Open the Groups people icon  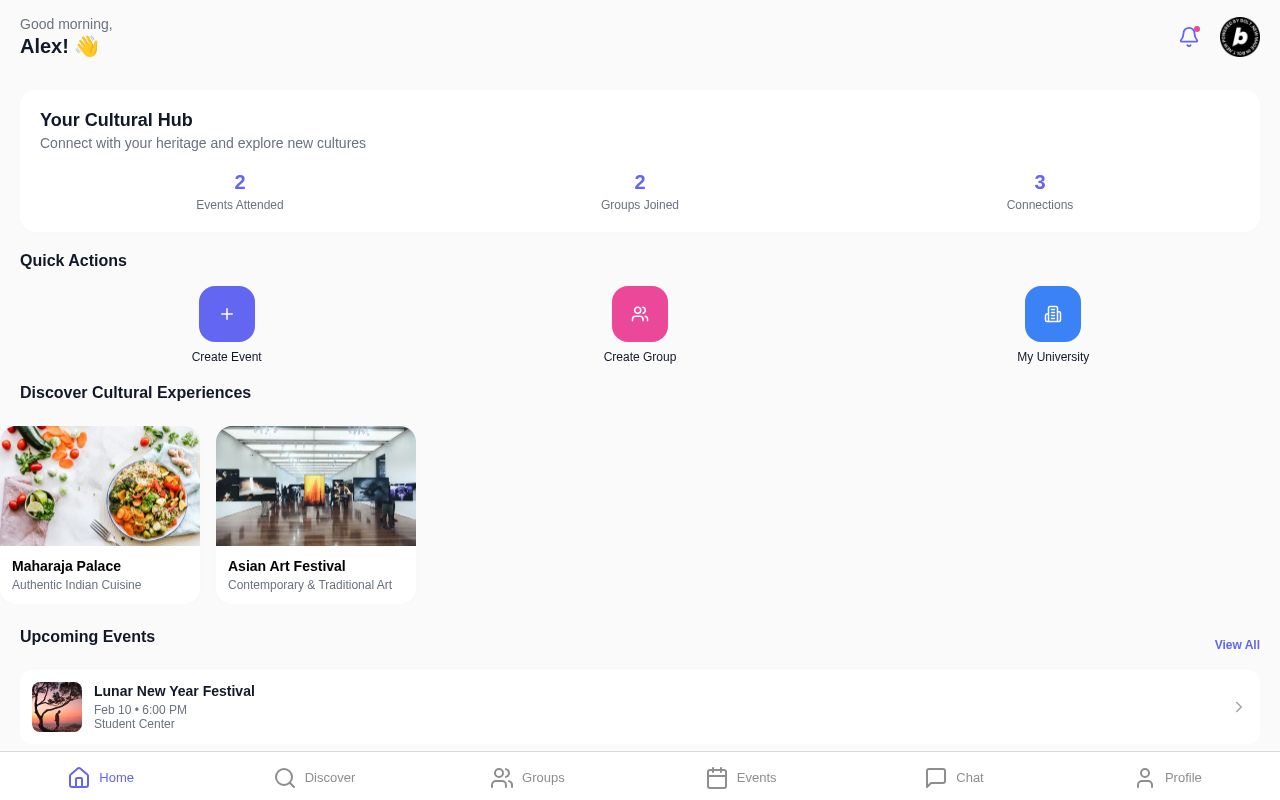click(x=502, y=777)
